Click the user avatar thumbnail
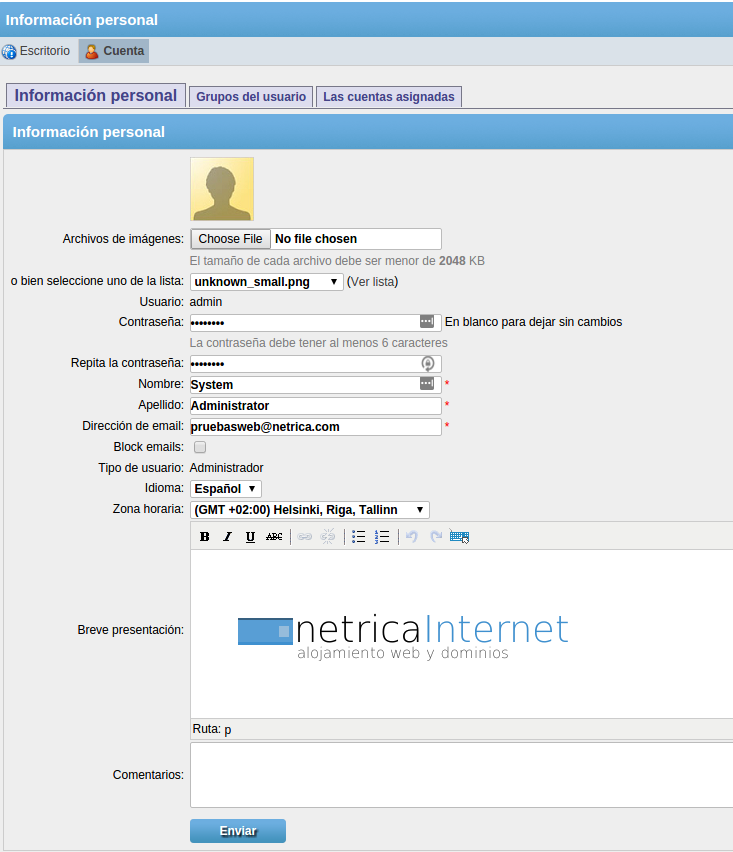The height and width of the screenshot is (852, 733). tap(222, 189)
